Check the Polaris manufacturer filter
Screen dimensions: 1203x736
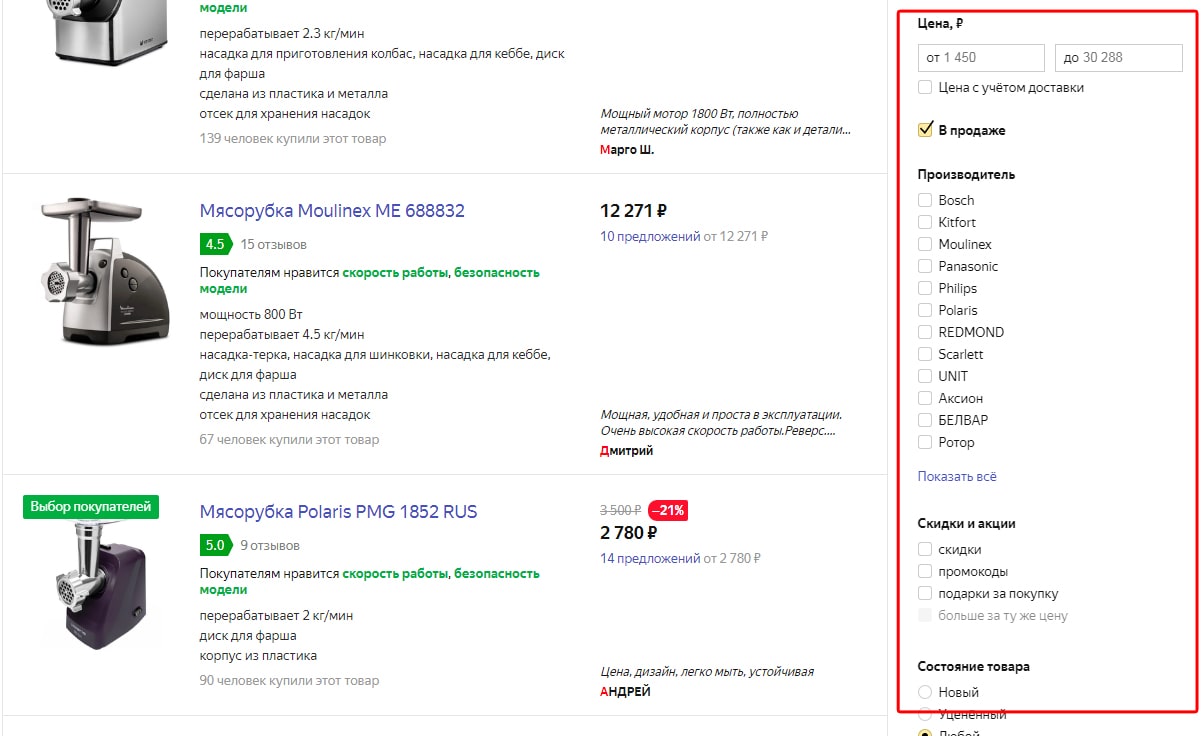coord(925,310)
